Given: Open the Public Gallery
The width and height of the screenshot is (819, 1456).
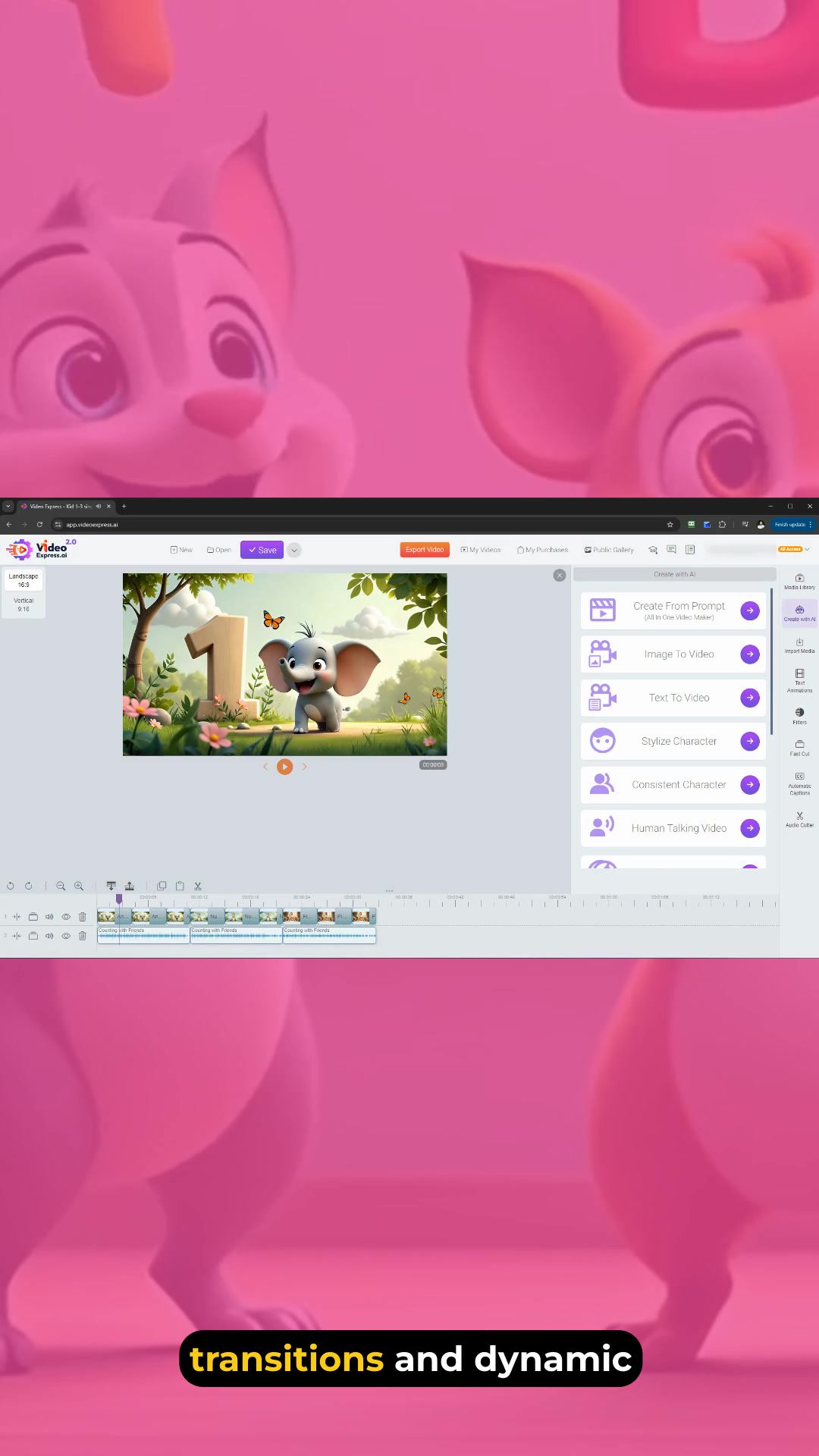Looking at the screenshot, I should tap(609, 550).
